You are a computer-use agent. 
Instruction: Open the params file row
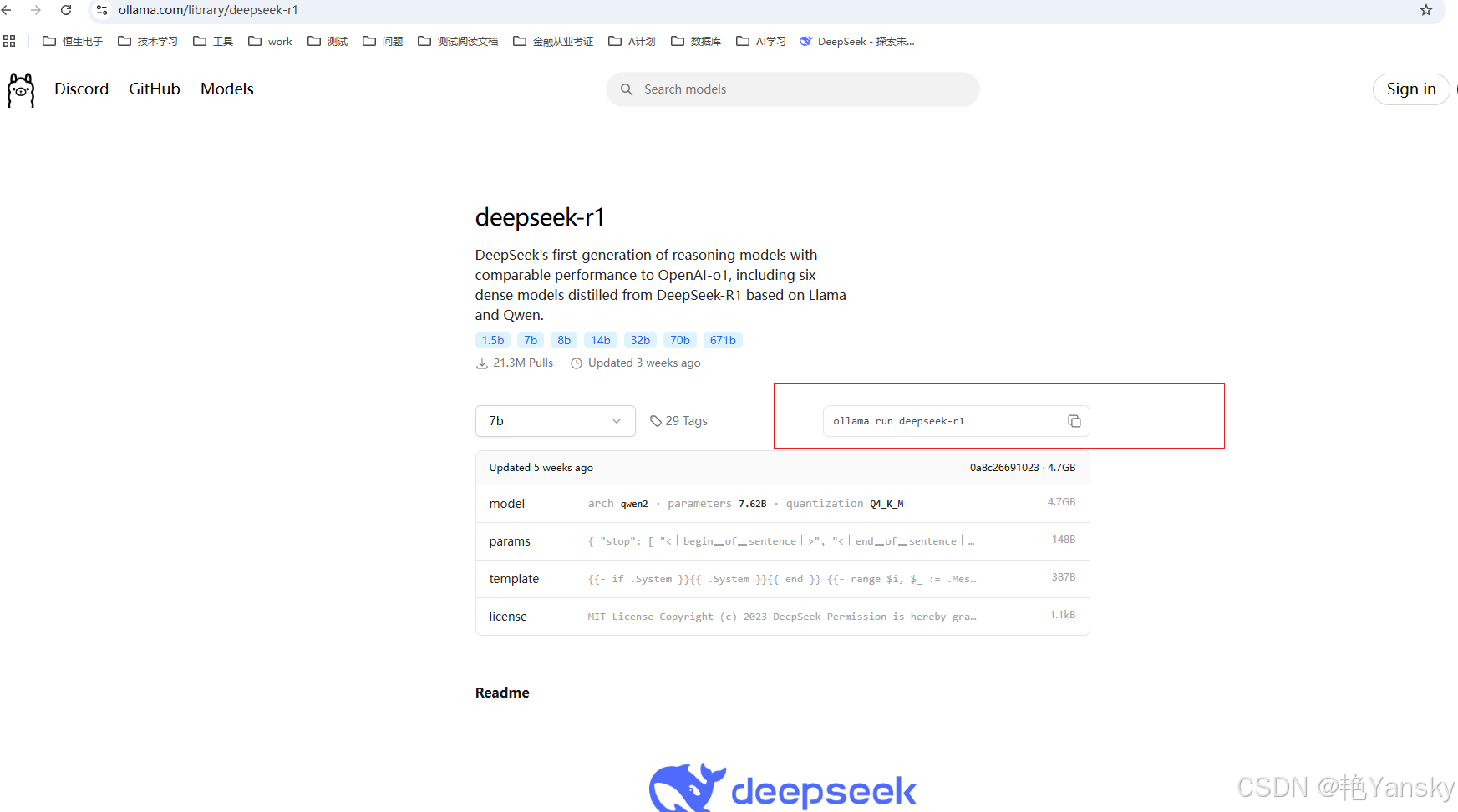(783, 541)
